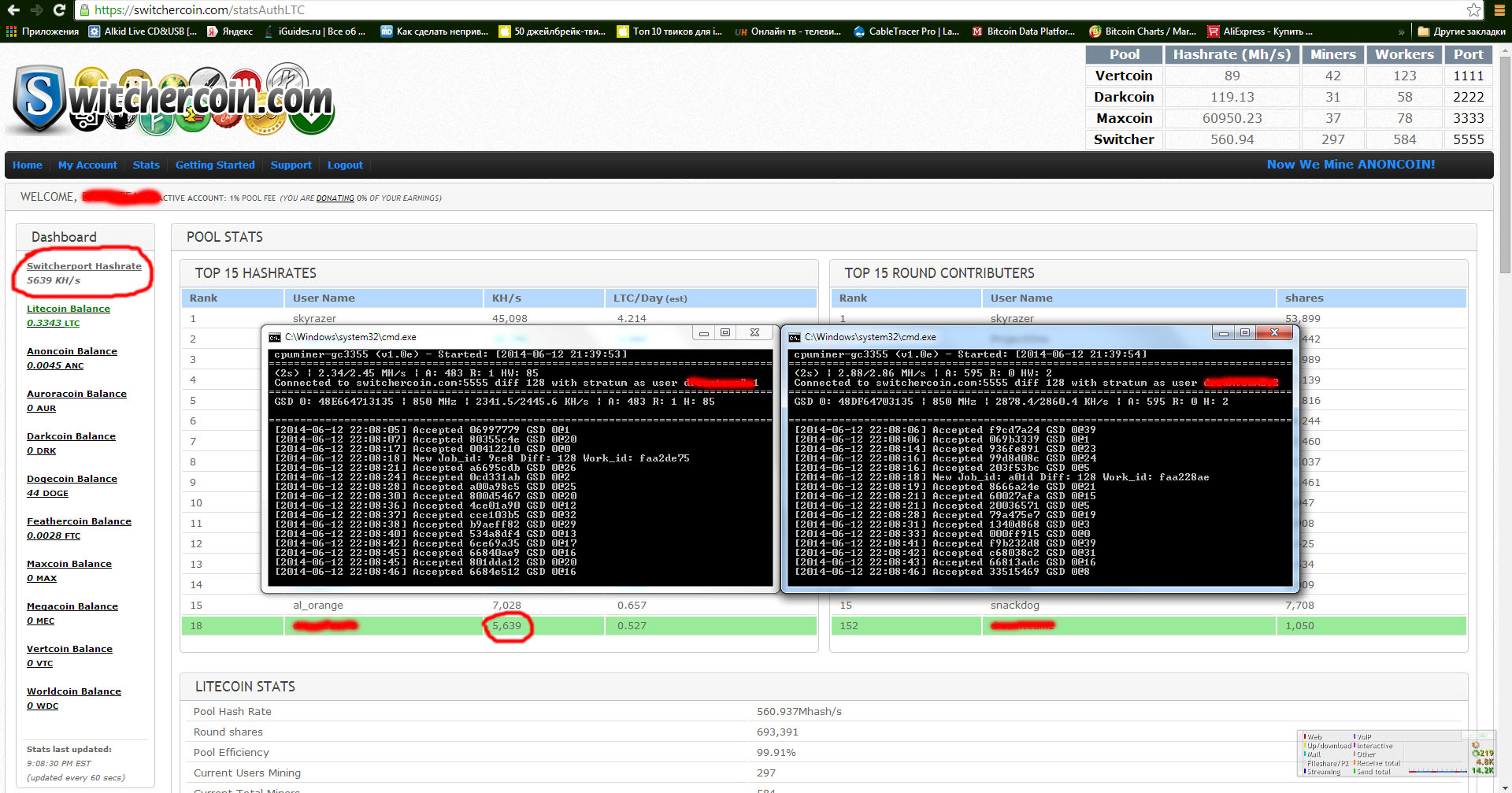Open Auroracoin Balance link
Viewport: 1512px width, 793px height.
click(76, 394)
